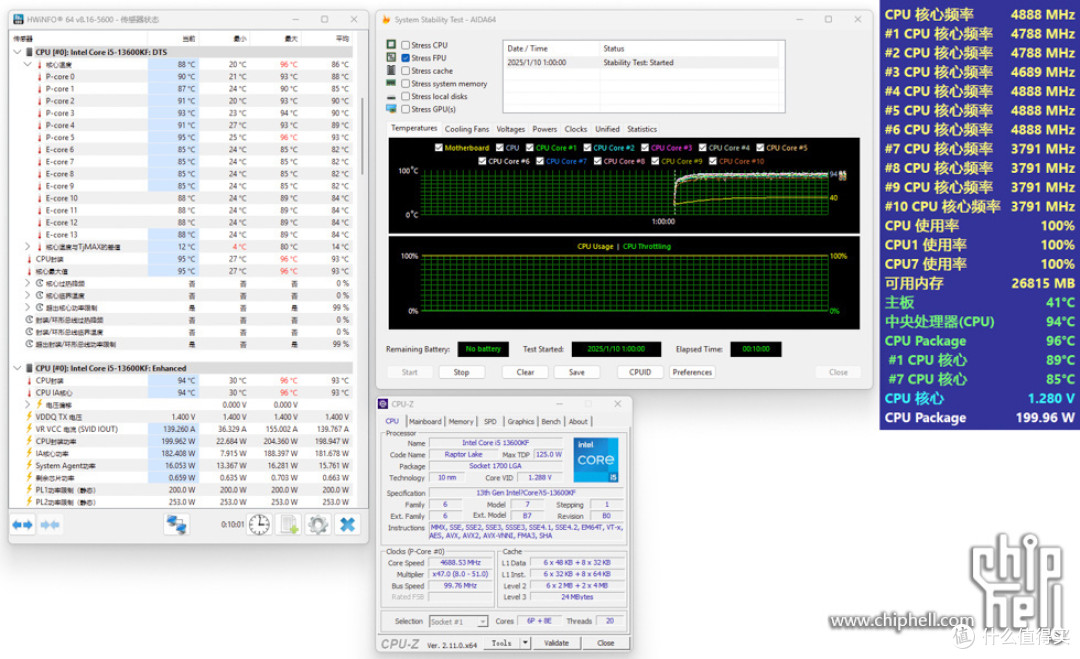Image resolution: width=1080 pixels, height=659 pixels.
Task: Enable the Stress GPU(s) checkbox
Action: (x=406, y=109)
